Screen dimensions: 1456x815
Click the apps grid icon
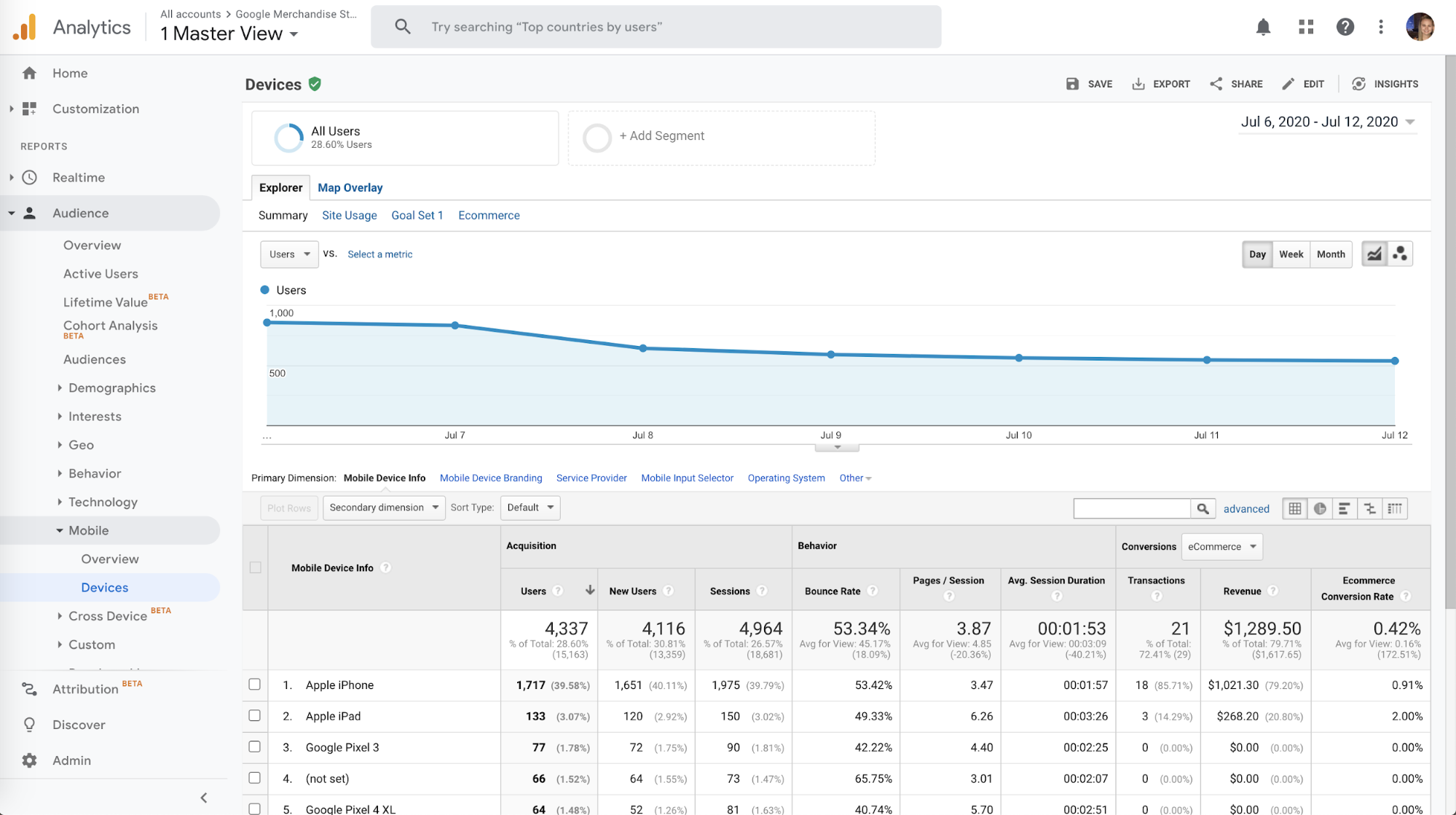point(1305,26)
